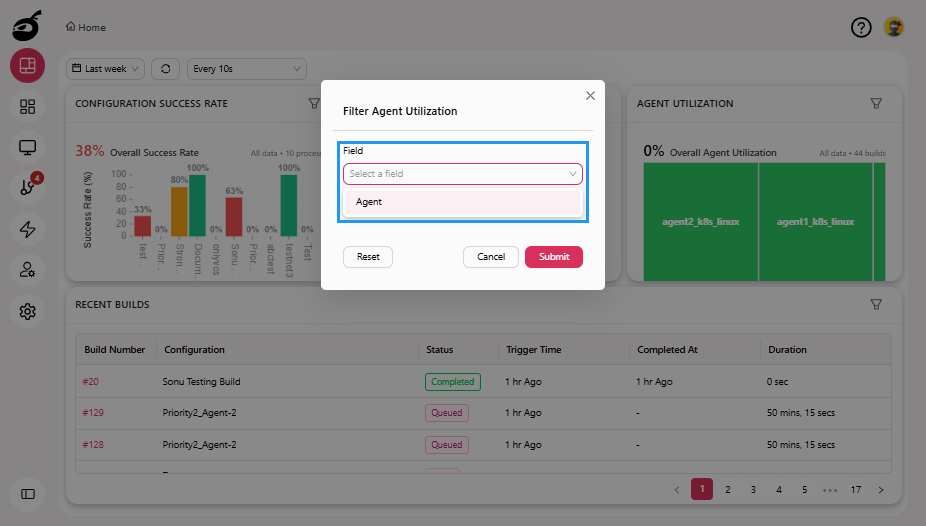Choose the Agent option in the list
Image resolution: width=926 pixels, height=526 pixels.
point(462,202)
